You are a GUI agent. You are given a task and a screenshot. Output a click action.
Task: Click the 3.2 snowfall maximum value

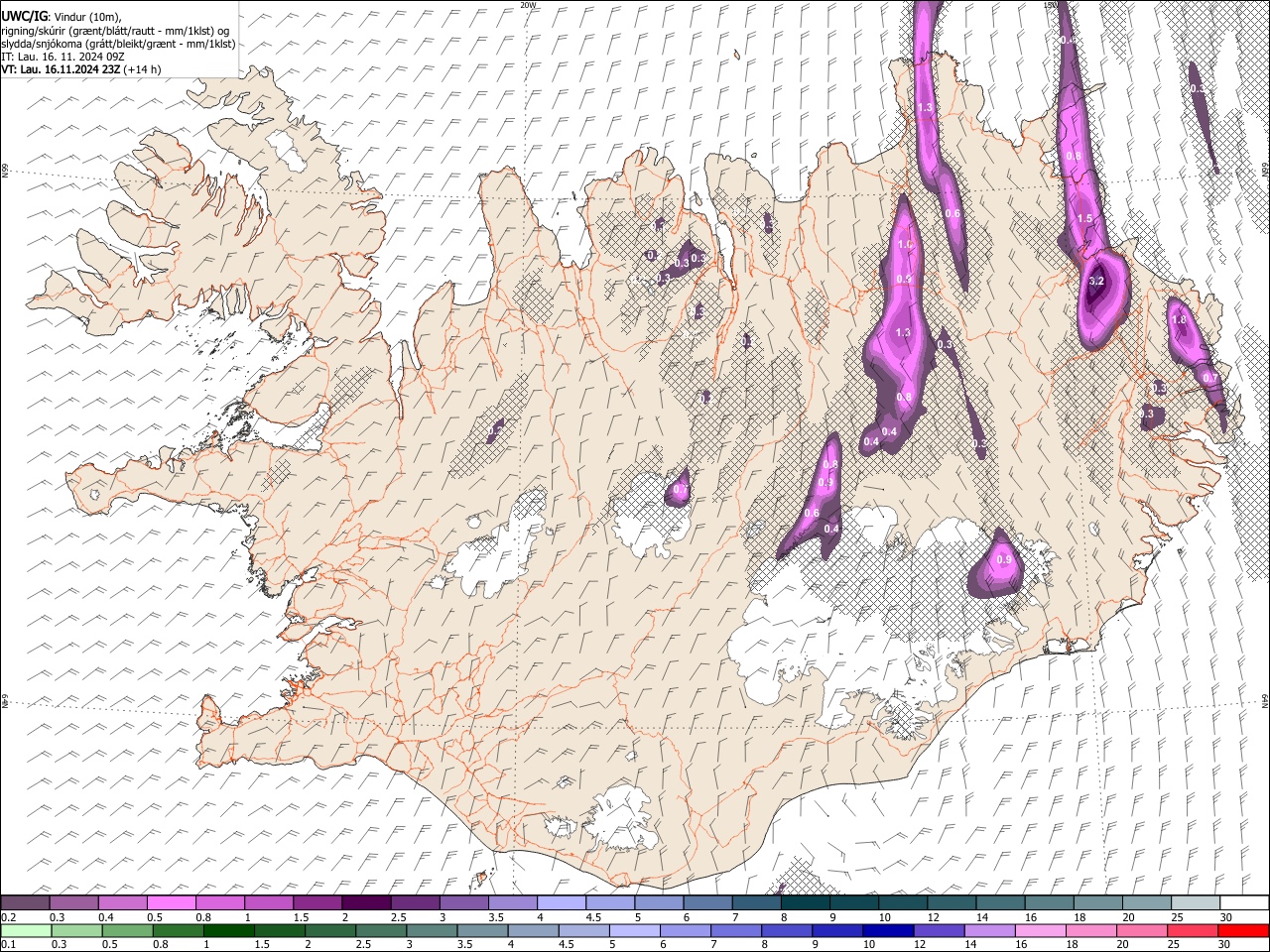click(x=1096, y=282)
